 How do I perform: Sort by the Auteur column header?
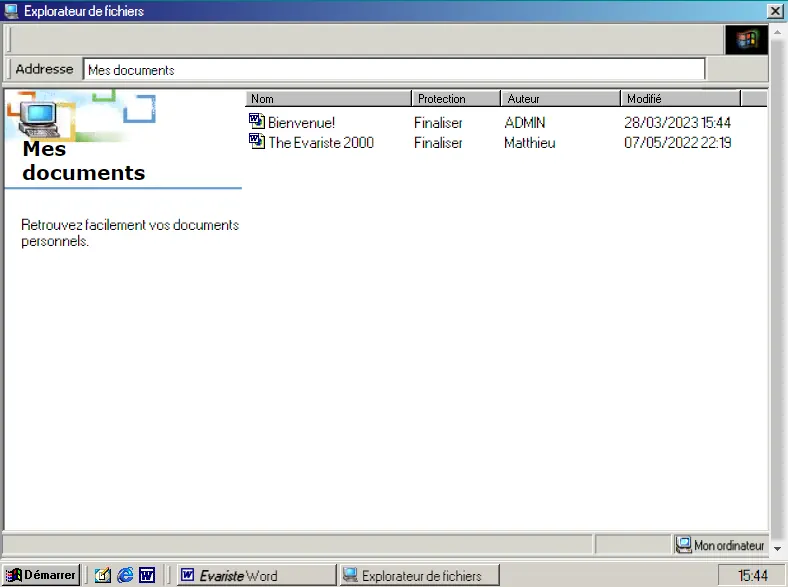click(x=560, y=99)
